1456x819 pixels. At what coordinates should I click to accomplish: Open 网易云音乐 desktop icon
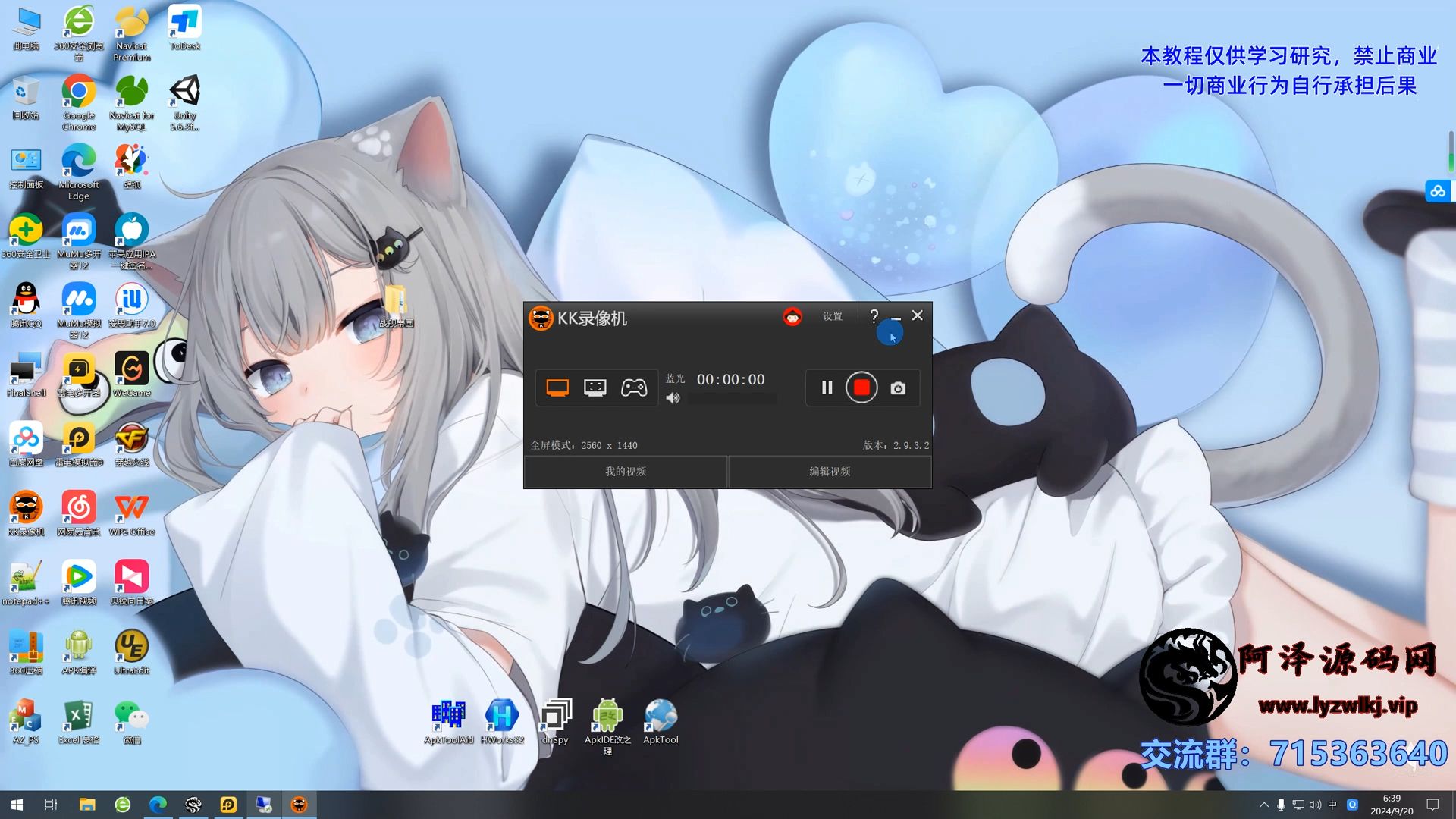[x=79, y=514]
